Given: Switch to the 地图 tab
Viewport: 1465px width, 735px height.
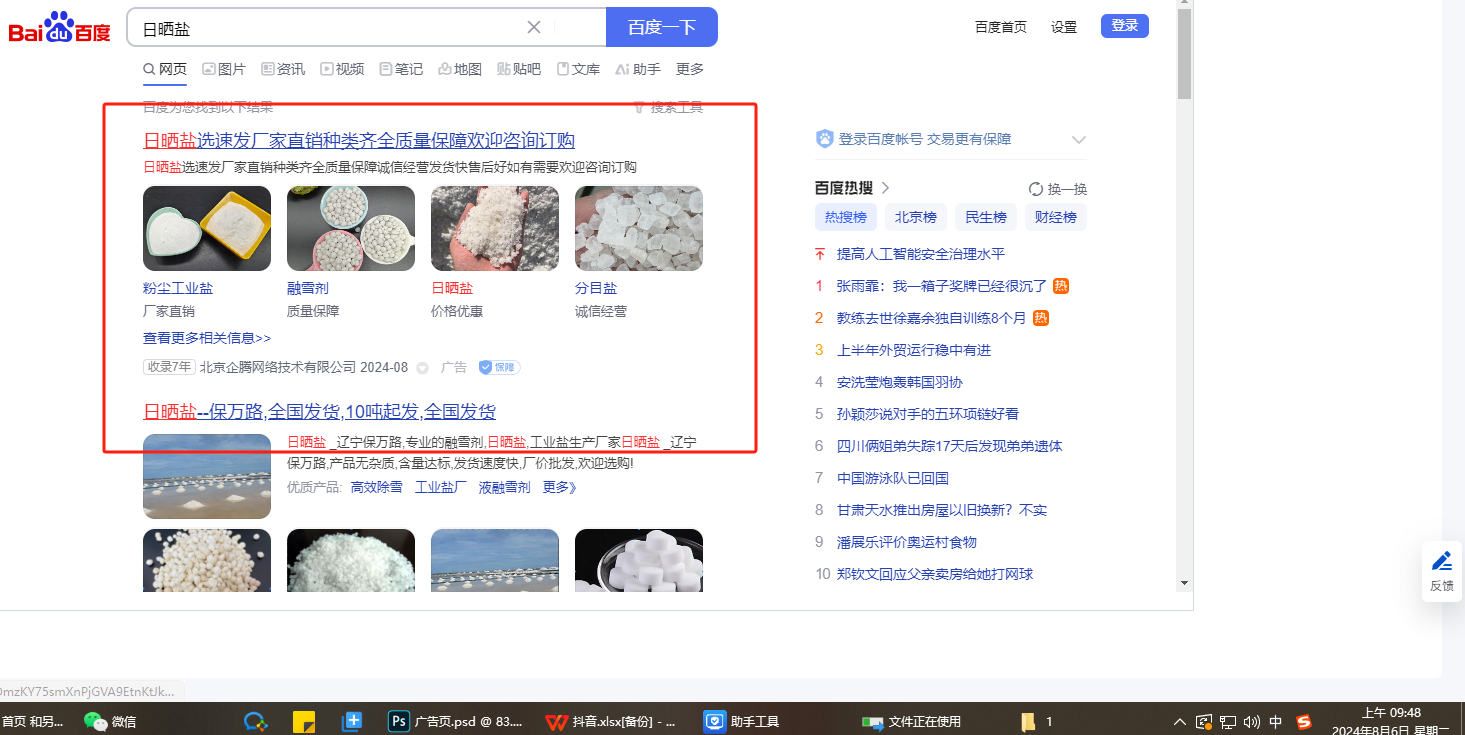Looking at the screenshot, I should click(x=460, y=69).
